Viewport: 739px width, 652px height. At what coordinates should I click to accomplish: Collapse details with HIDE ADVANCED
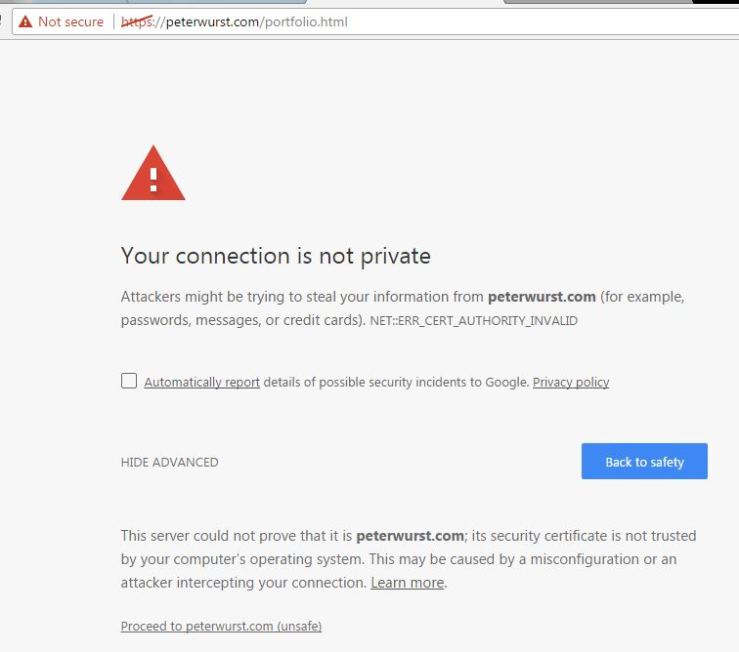pyautogui.click(x=169, y=462)
